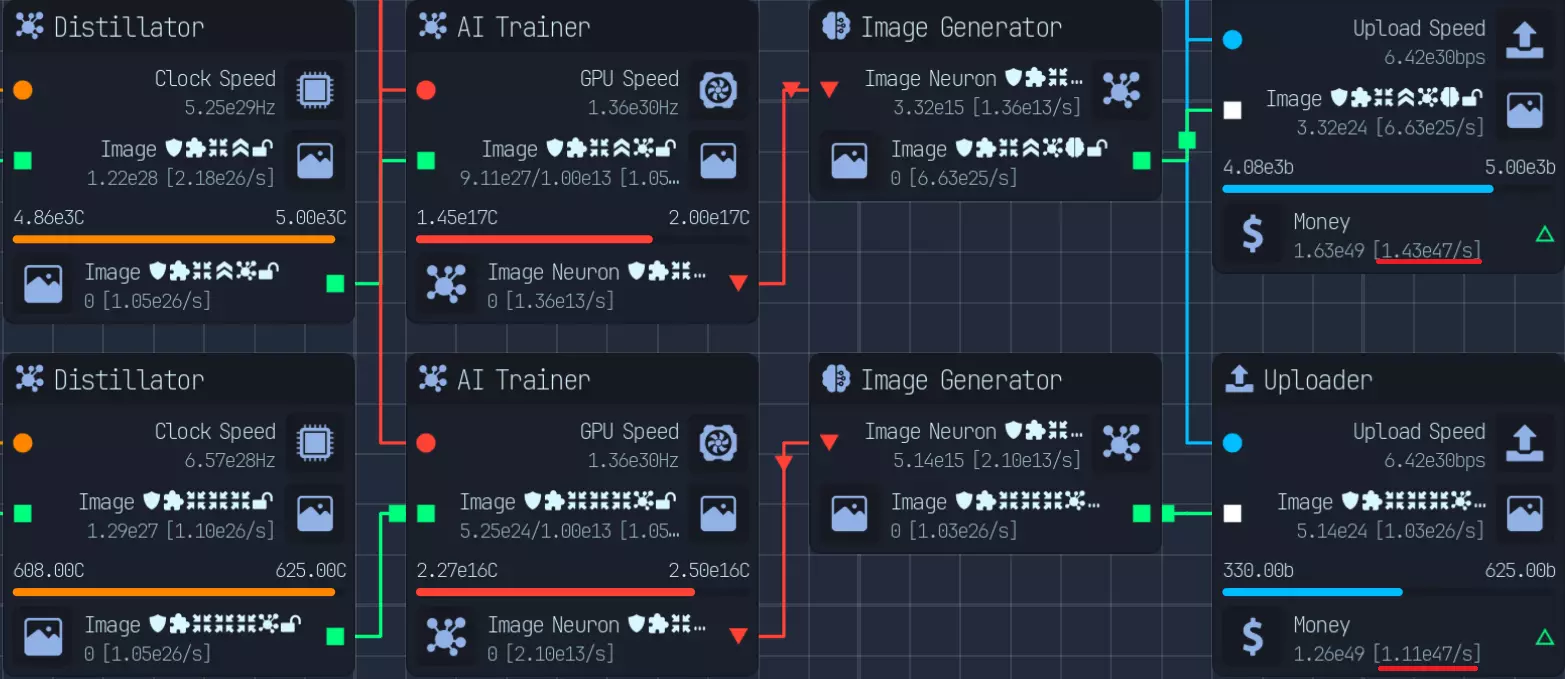Select the bottom Distillator node title

point(128,380)
